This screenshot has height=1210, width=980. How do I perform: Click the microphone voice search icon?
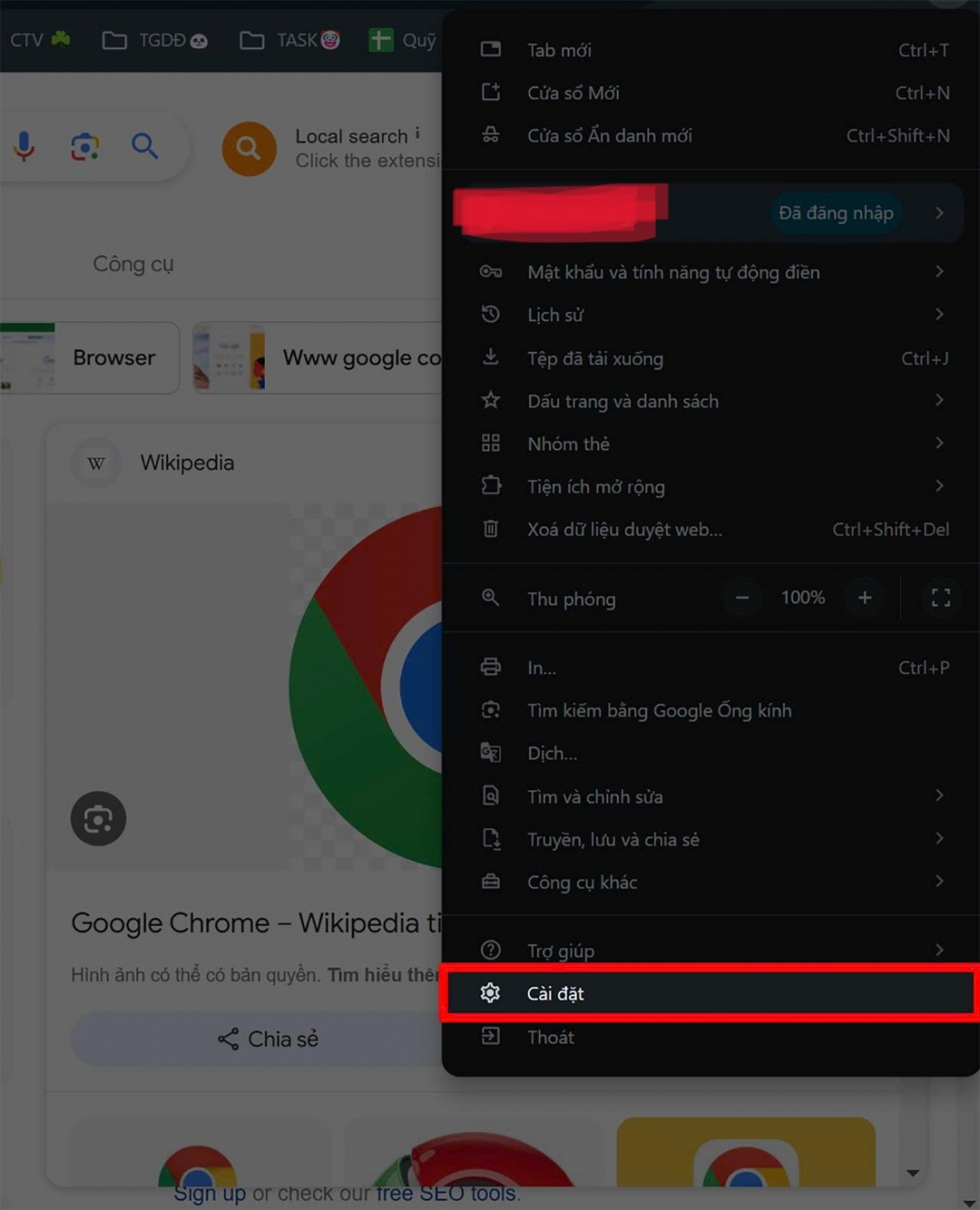pos(24,146)
